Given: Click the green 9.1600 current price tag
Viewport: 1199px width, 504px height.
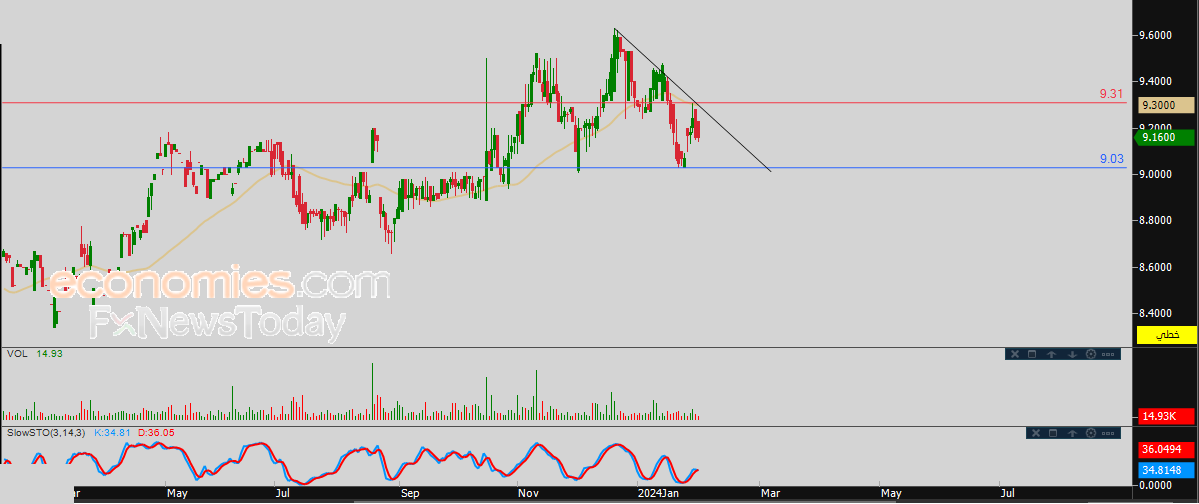Looking at the screenshot, I should pyautogui.click(x=1165, y=138).
